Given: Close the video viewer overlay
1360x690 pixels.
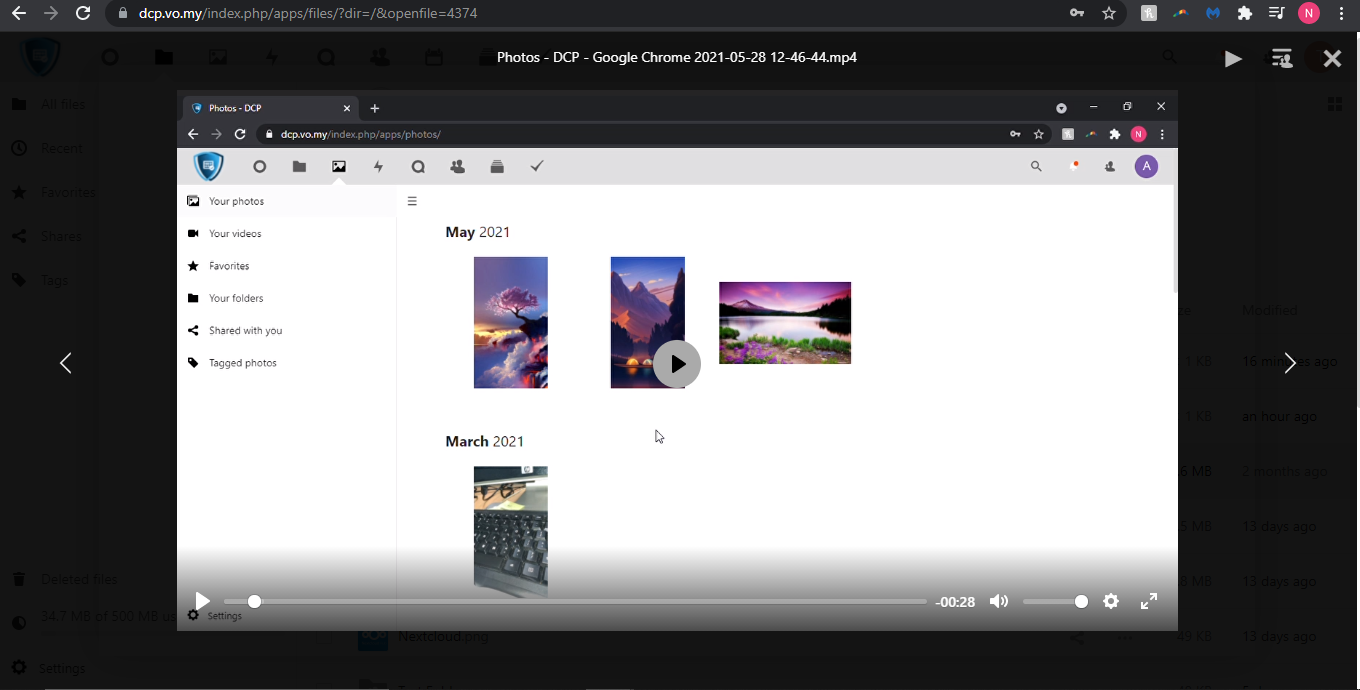Looking at the screenshot, I should (1332, 59).
